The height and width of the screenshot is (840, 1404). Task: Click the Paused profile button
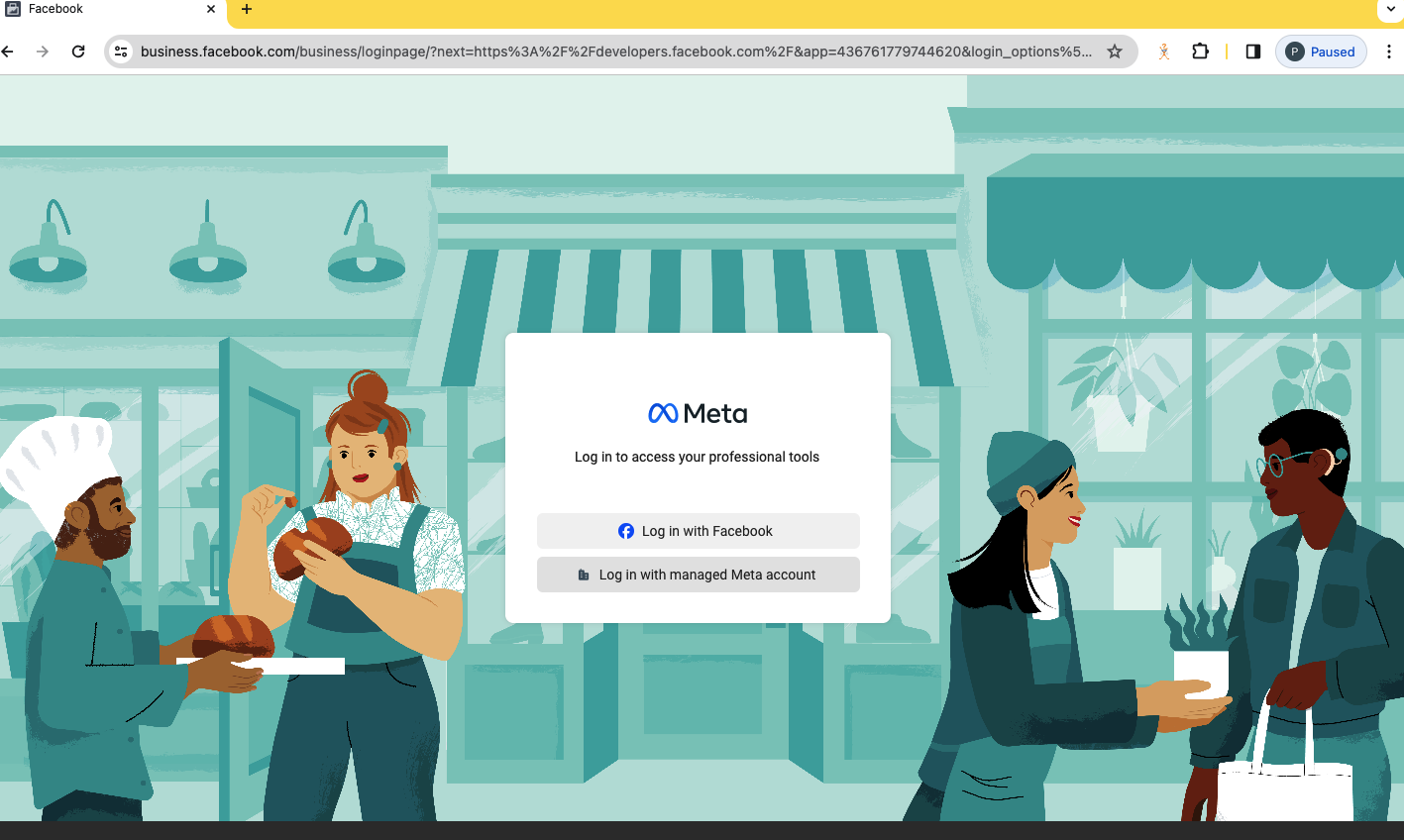[x=1321, y=52]
